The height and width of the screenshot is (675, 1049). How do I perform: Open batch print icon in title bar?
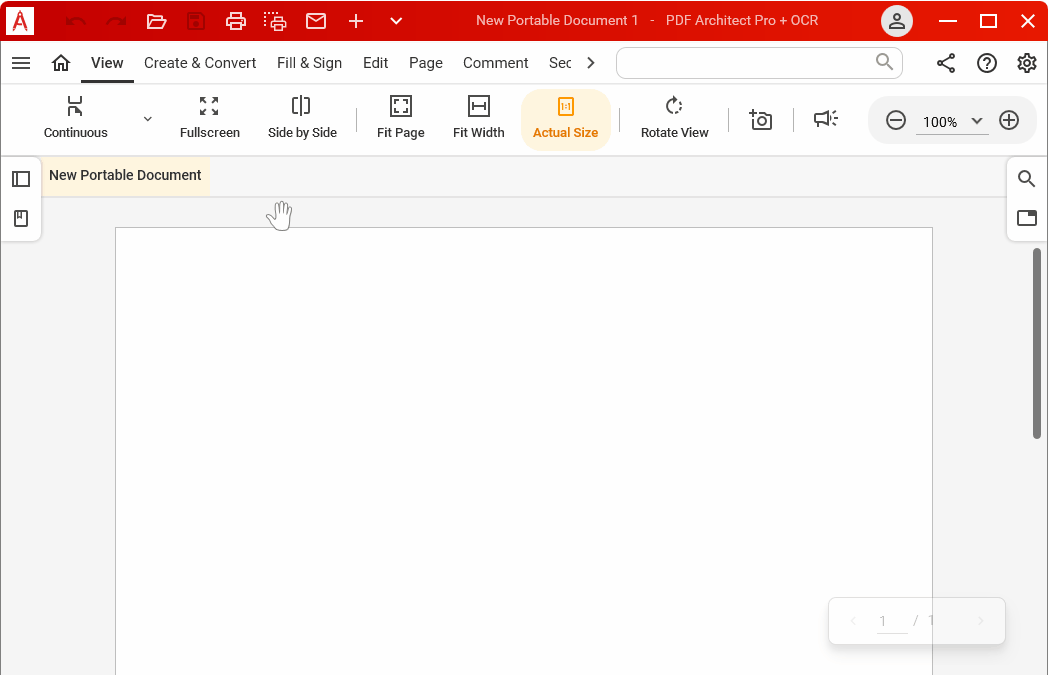click(x=275, y=21)
